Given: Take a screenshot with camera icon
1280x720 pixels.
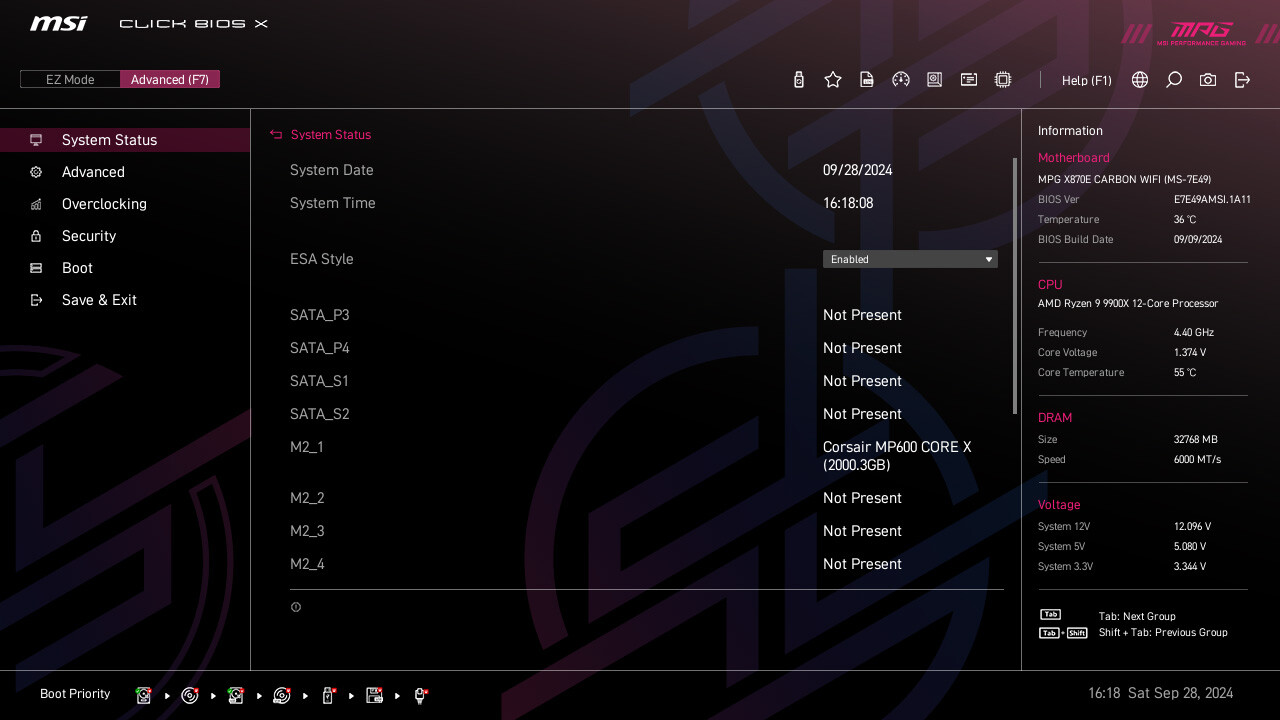Looking at the screenshot, I should (1208, 80).
